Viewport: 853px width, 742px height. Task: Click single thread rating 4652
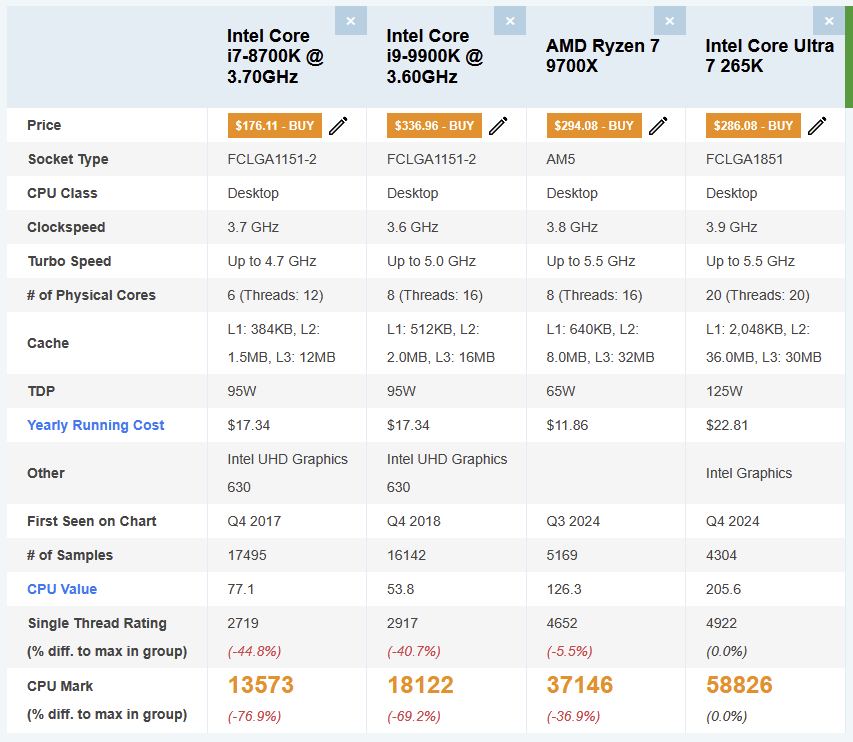point(562,623)
